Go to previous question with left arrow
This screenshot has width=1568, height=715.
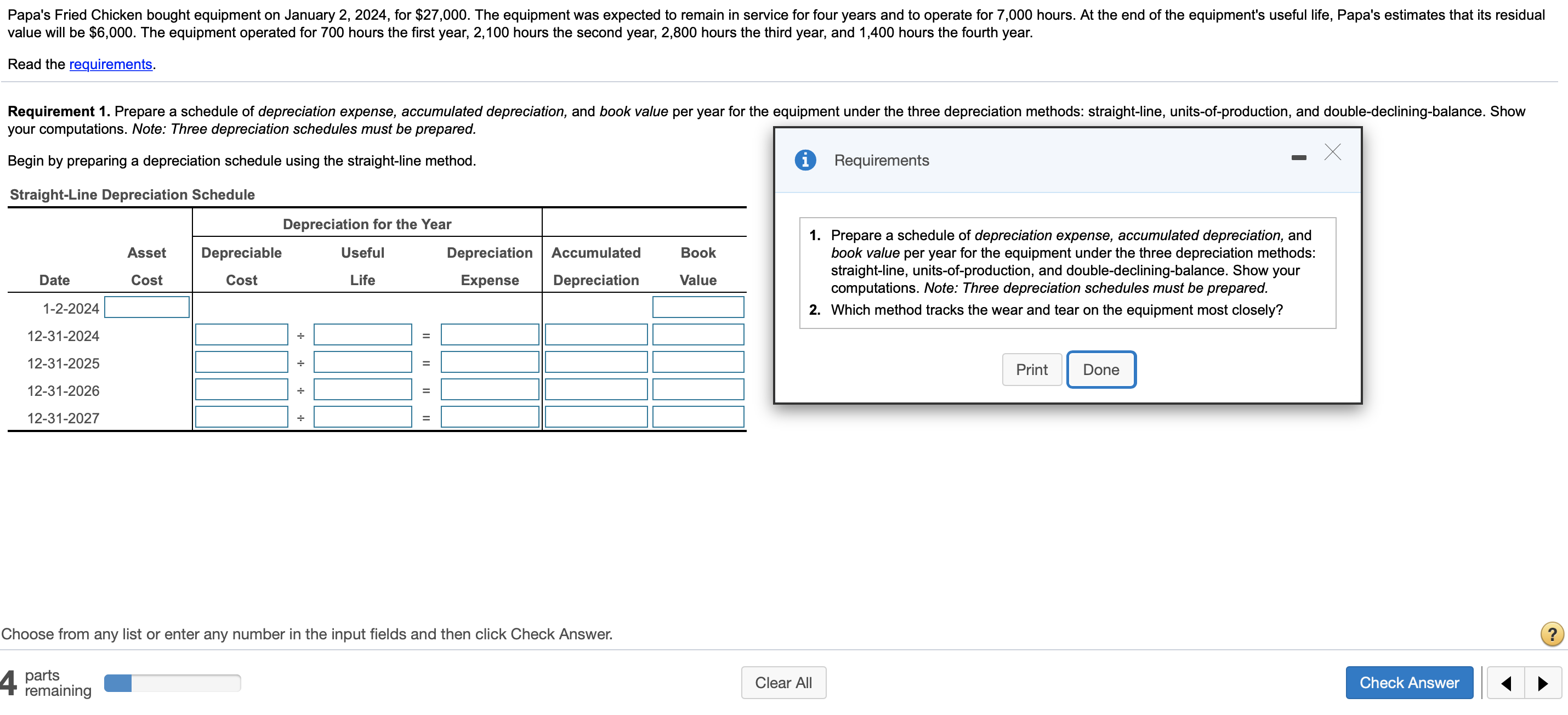coord(1506,683)
